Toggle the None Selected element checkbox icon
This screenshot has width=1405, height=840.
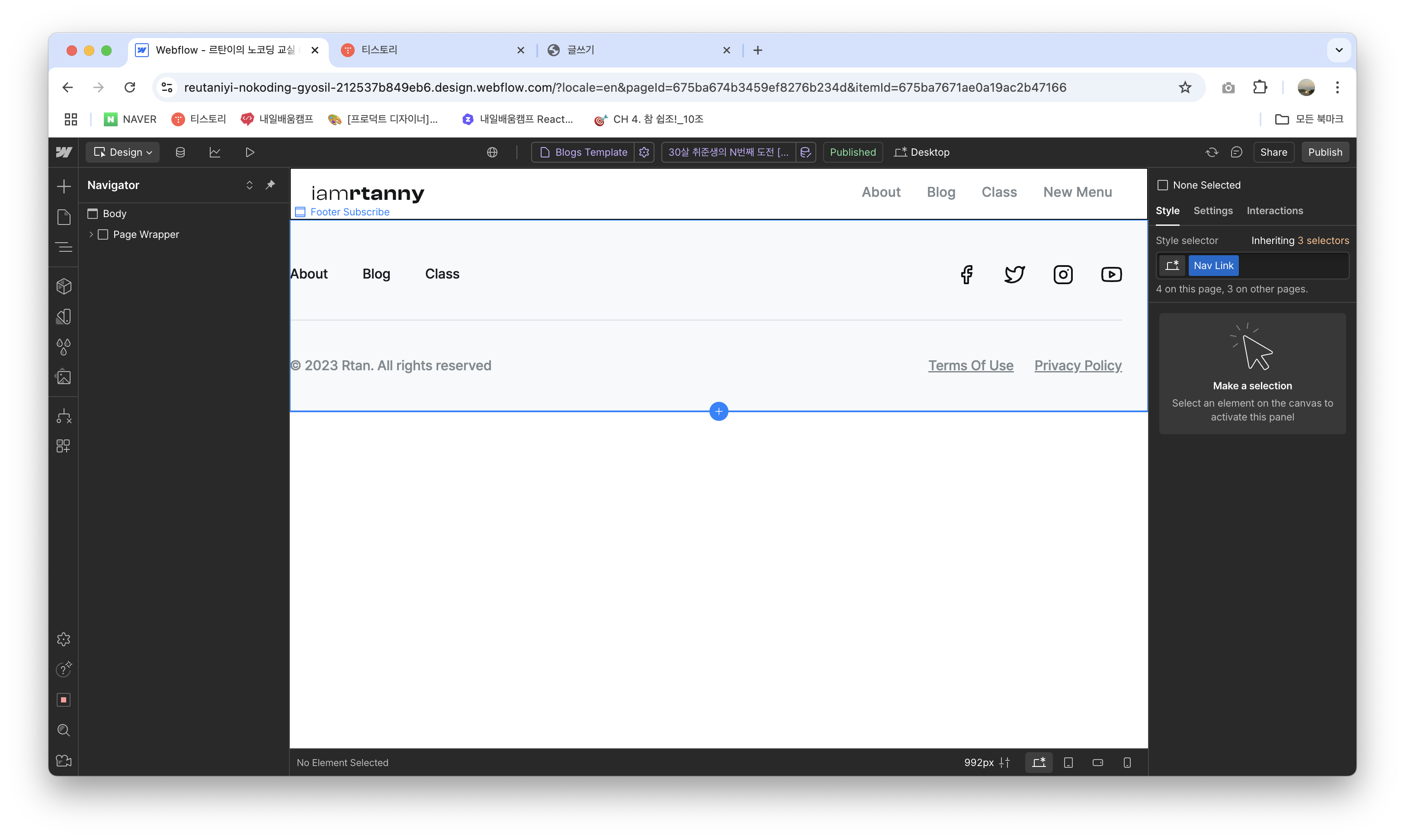click(1163, 185)
